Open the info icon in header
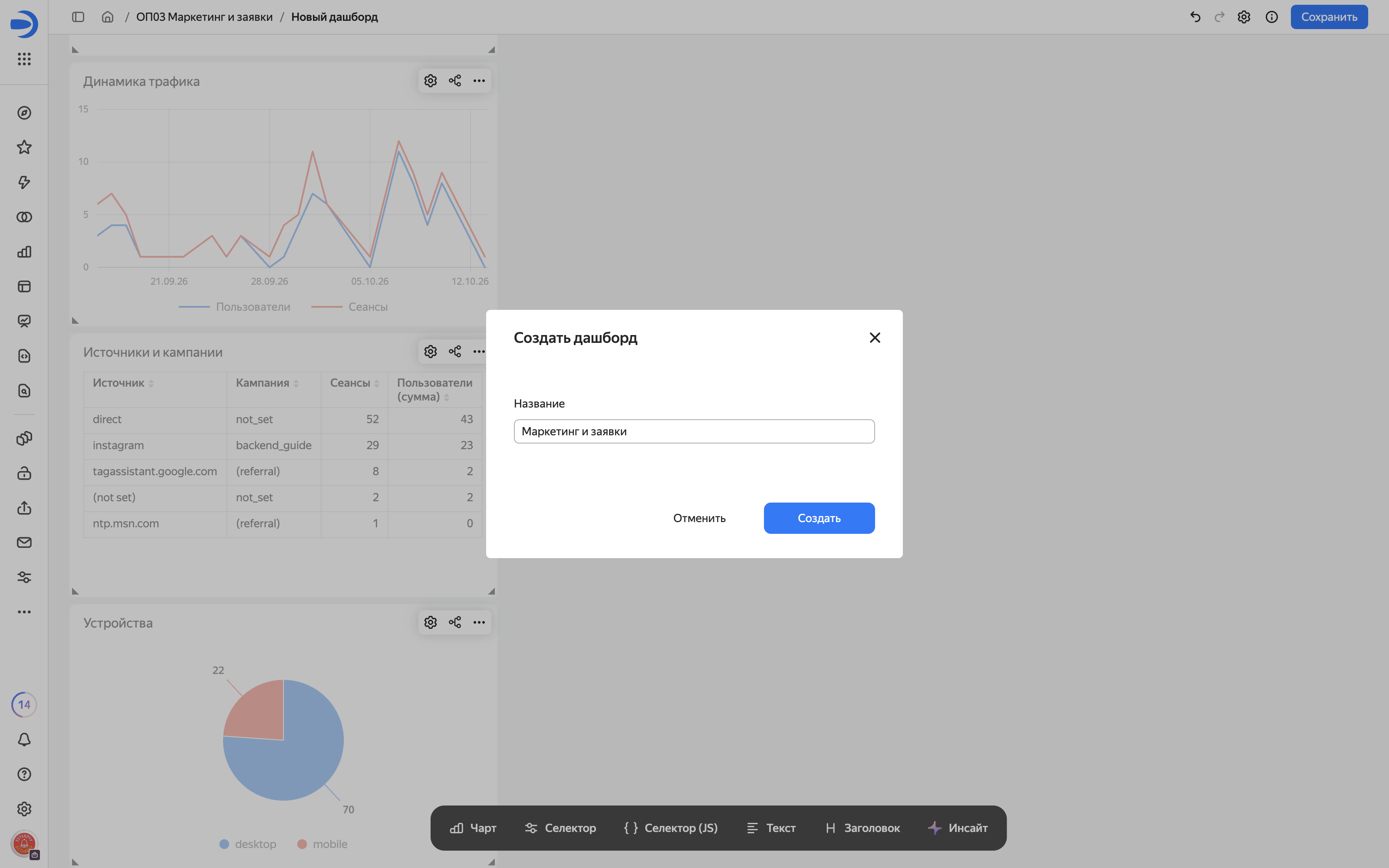Screen dimensions: 1389x868 pos(1271,16)
